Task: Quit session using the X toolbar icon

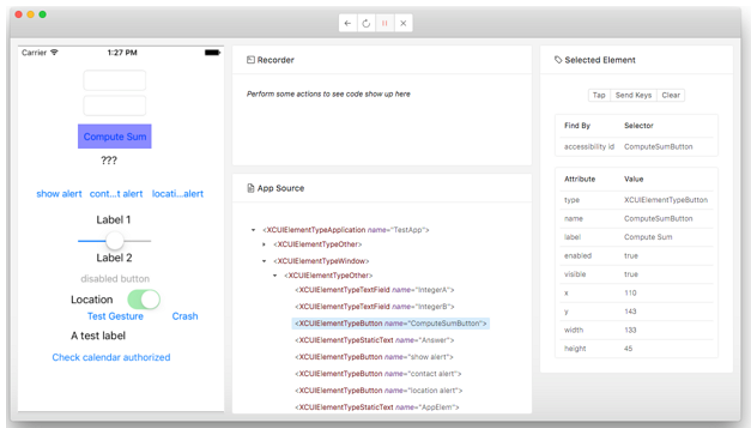Action: tap(403, 22)
